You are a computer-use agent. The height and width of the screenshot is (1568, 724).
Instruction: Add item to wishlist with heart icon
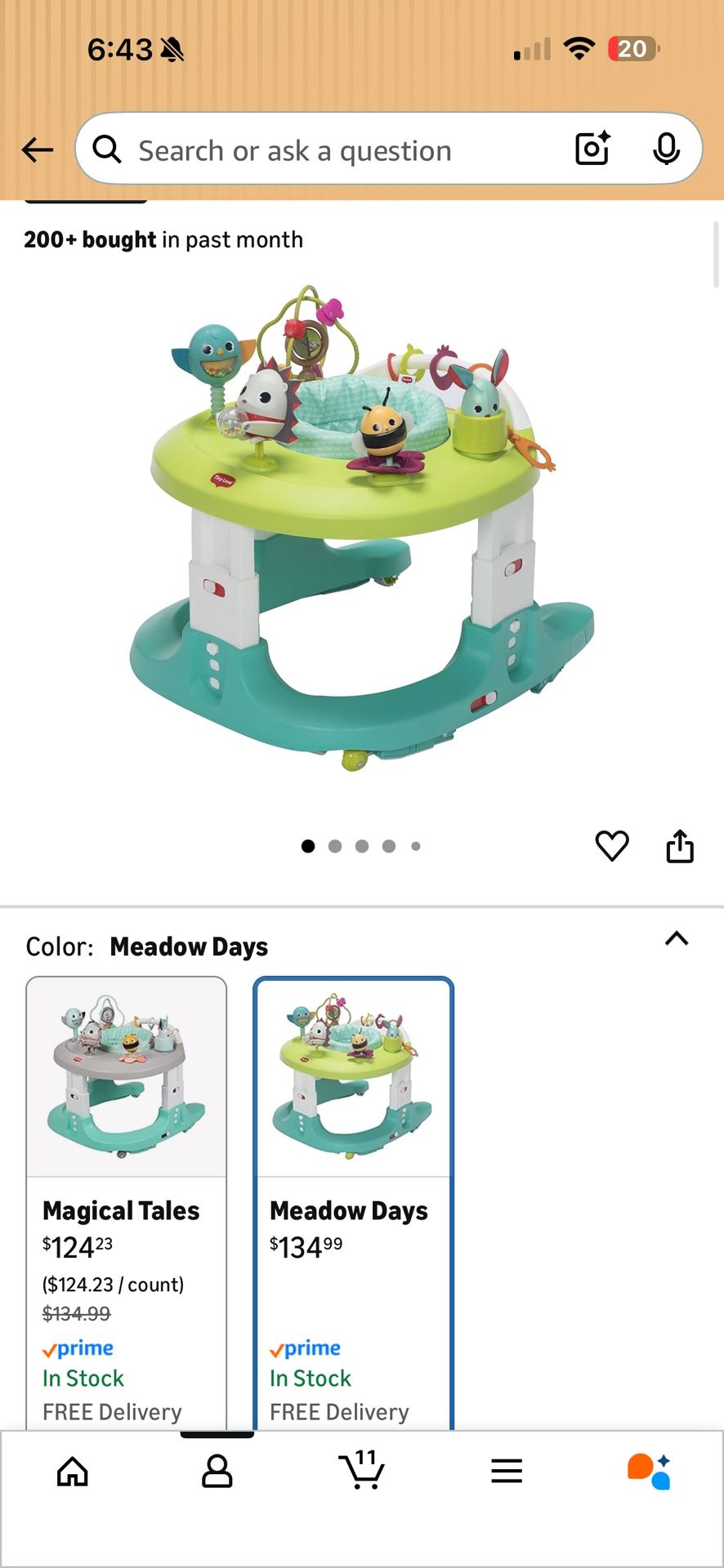612,846
